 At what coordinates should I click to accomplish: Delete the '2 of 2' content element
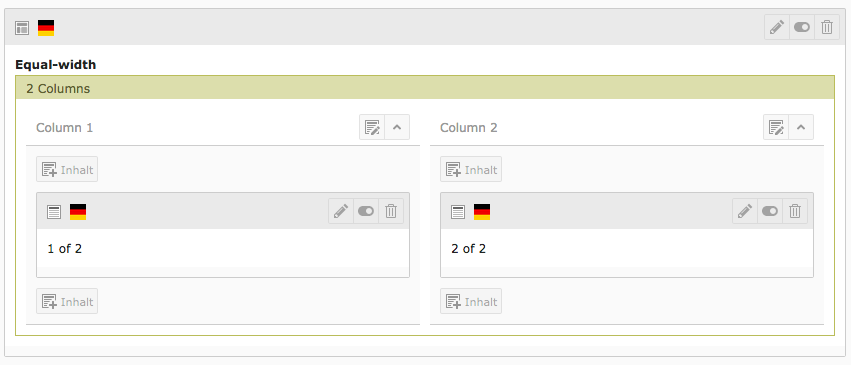(795, 211)
